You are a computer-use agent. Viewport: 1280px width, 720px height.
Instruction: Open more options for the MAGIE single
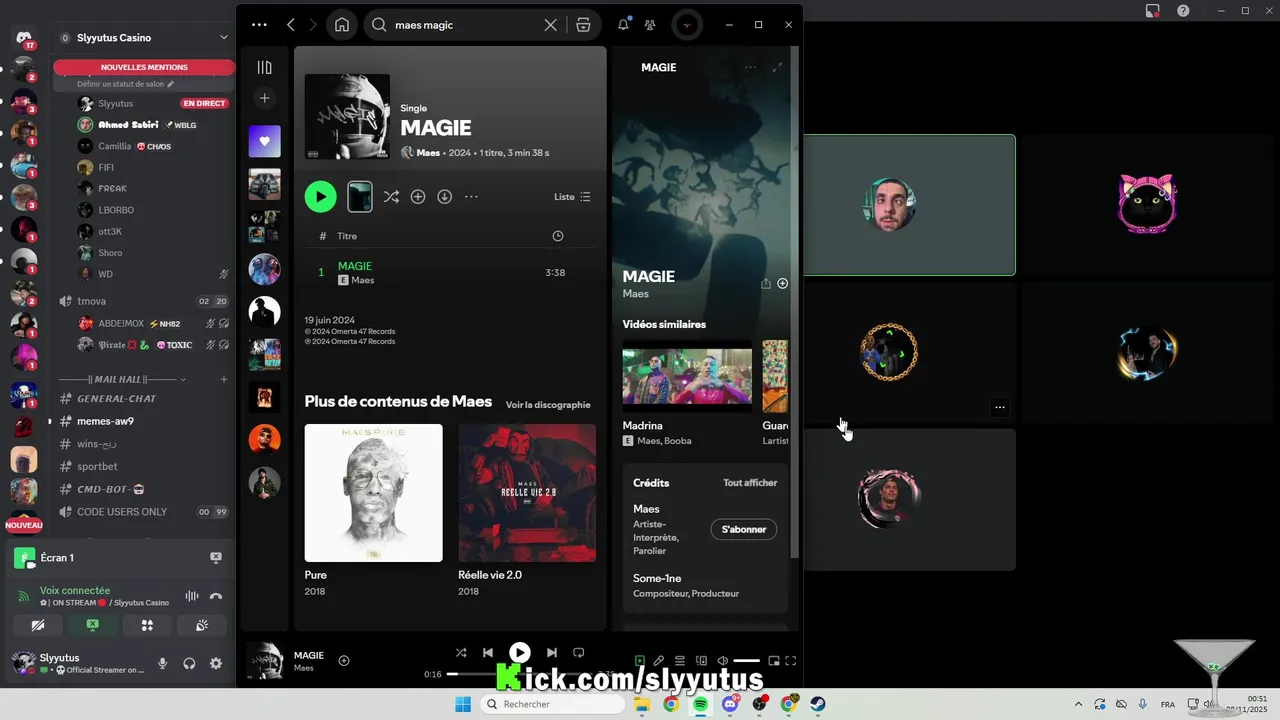pyautogui.click(x=471, y=197)
